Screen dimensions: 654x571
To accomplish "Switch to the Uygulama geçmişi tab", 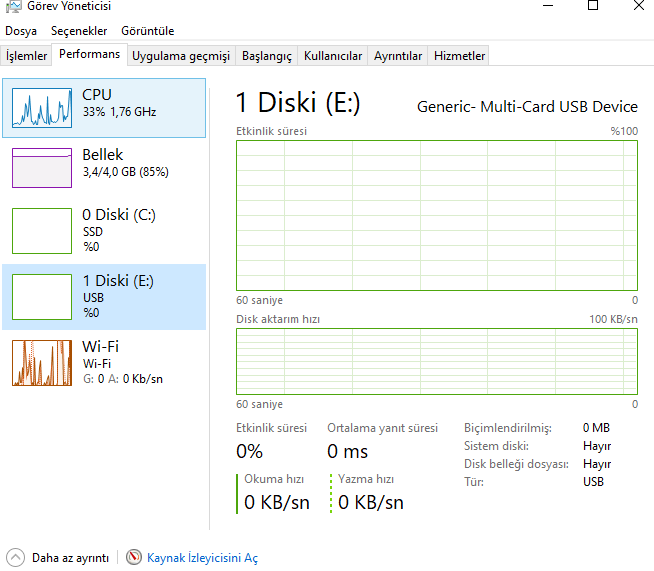I will pyautogui.click(x=181, y=56).
